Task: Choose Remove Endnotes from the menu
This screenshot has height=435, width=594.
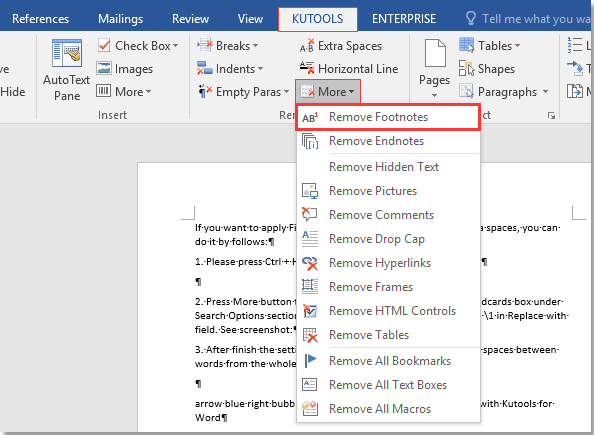Action: tap(388, 141)
